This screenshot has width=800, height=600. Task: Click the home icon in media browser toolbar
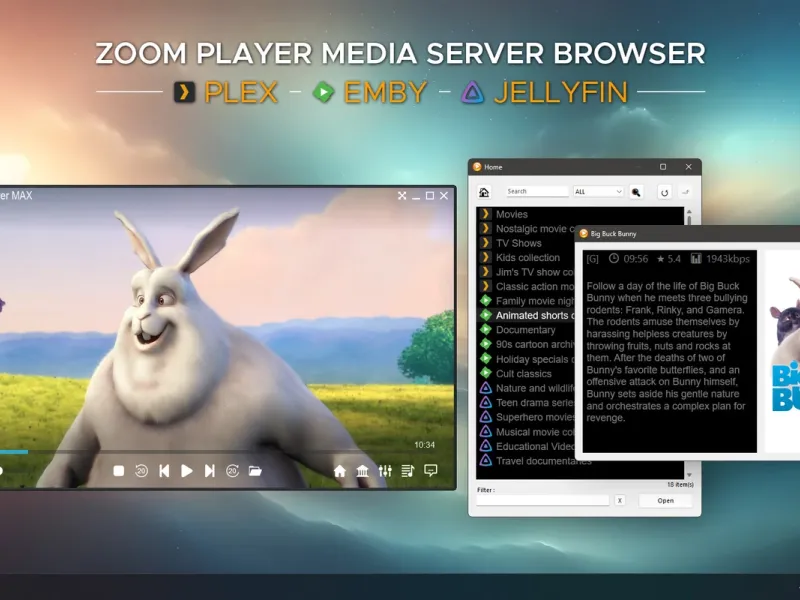484,192
